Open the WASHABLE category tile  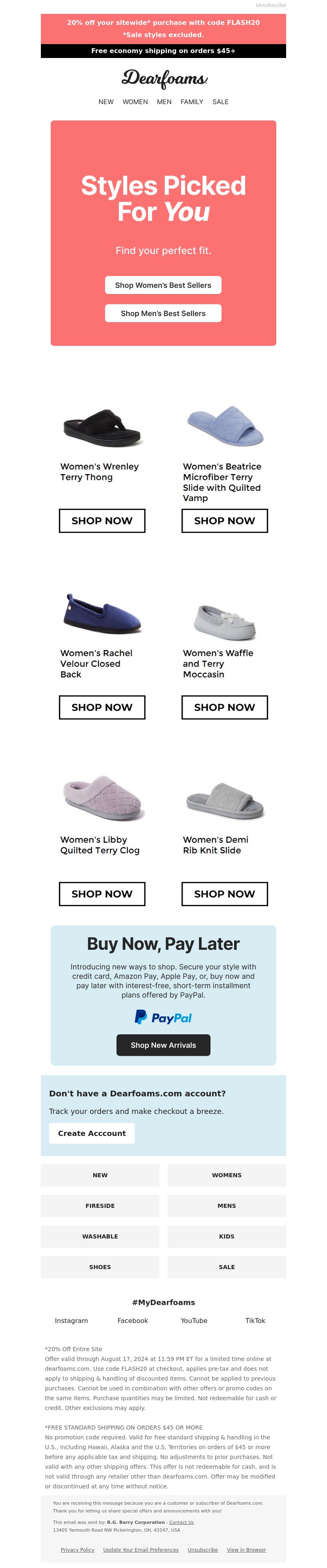coord(100,1236)
